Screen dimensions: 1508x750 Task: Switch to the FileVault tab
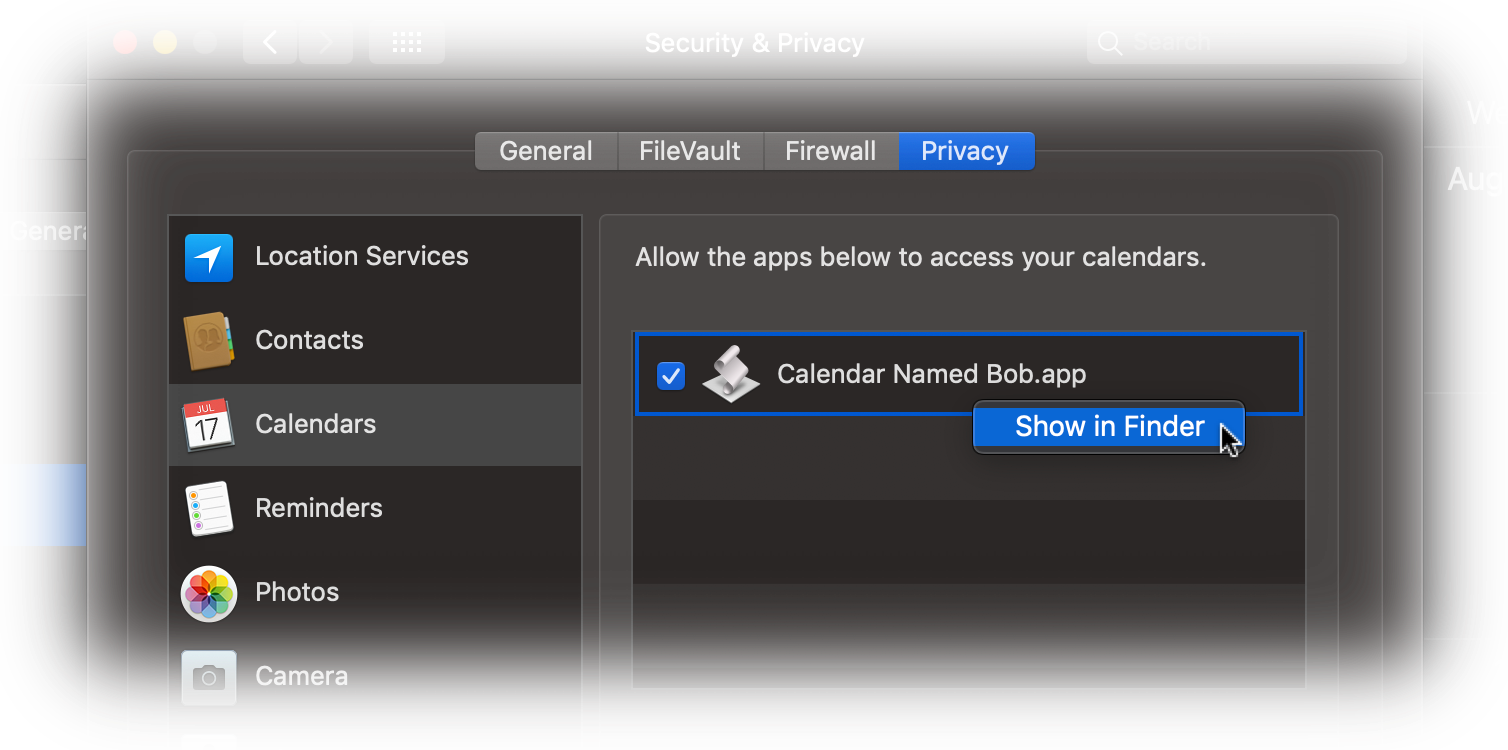click(x=690, y=150)
